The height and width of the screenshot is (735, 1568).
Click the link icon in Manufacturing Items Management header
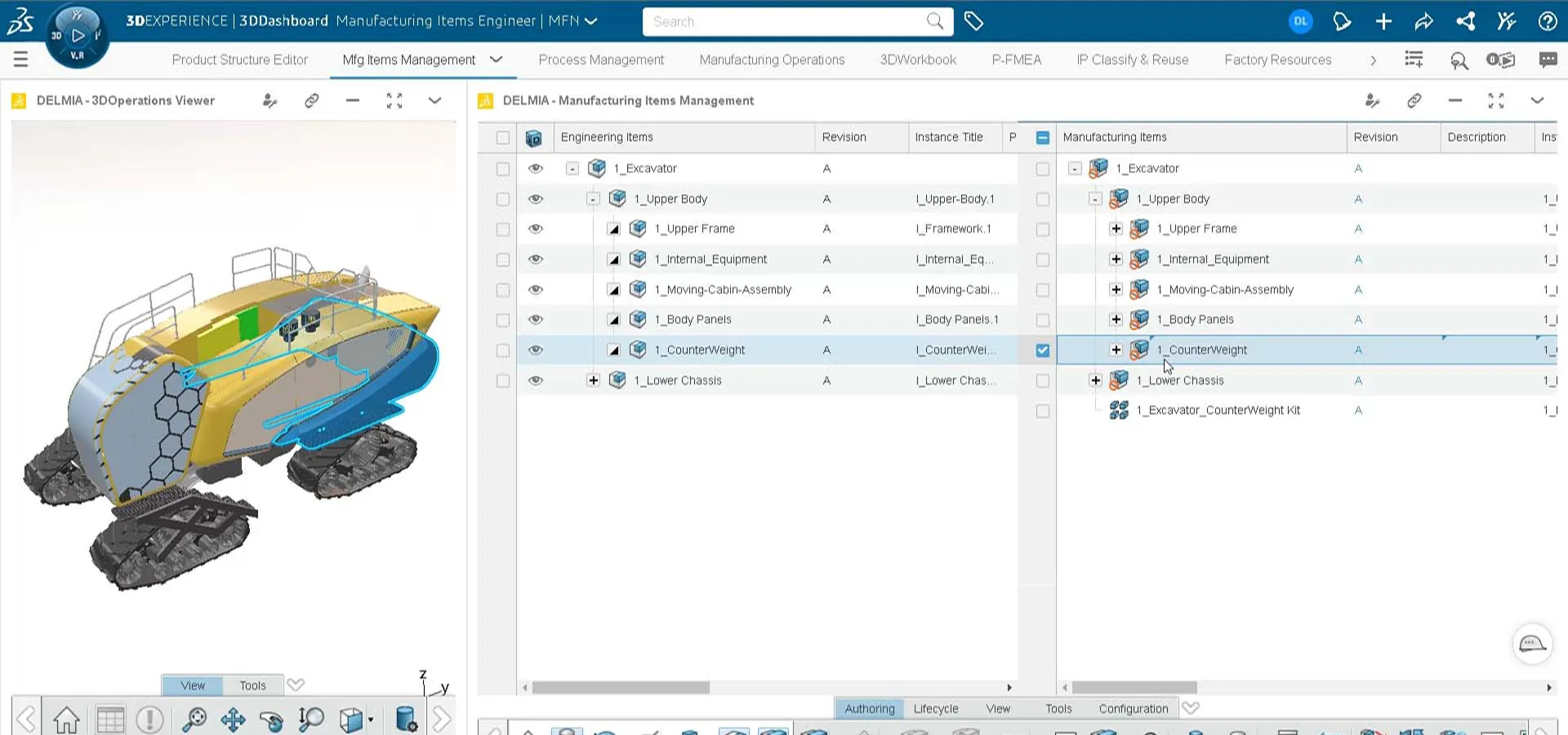pos(1414,100)
